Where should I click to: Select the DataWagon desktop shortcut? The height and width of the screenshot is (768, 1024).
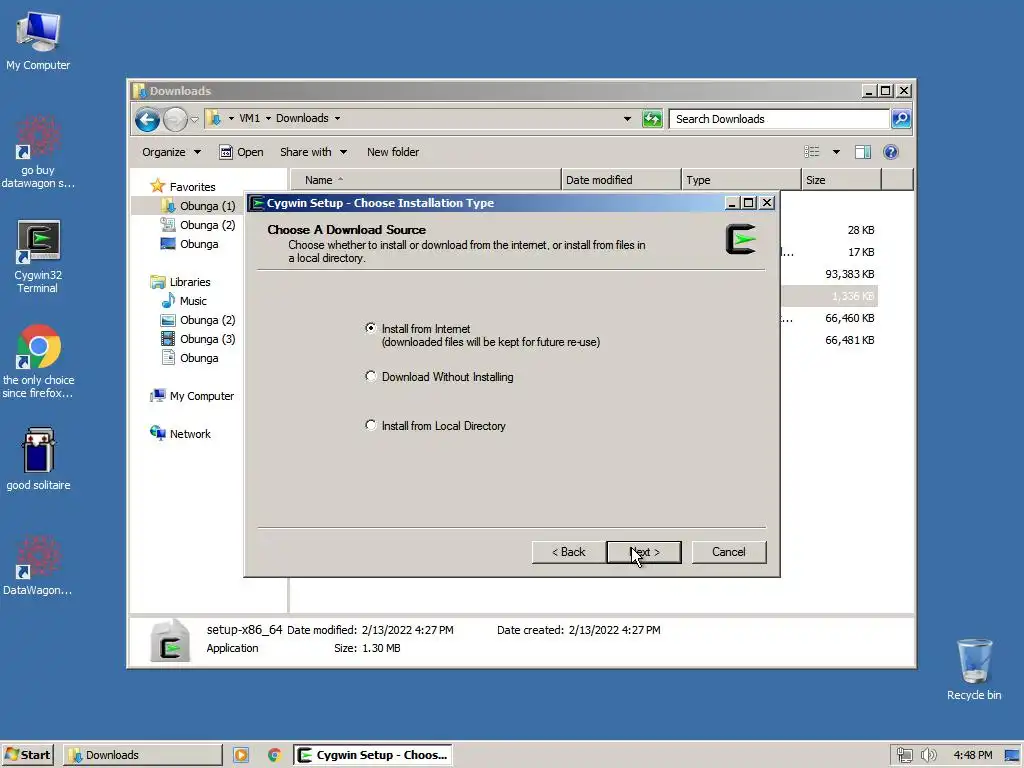coord(38,565)
